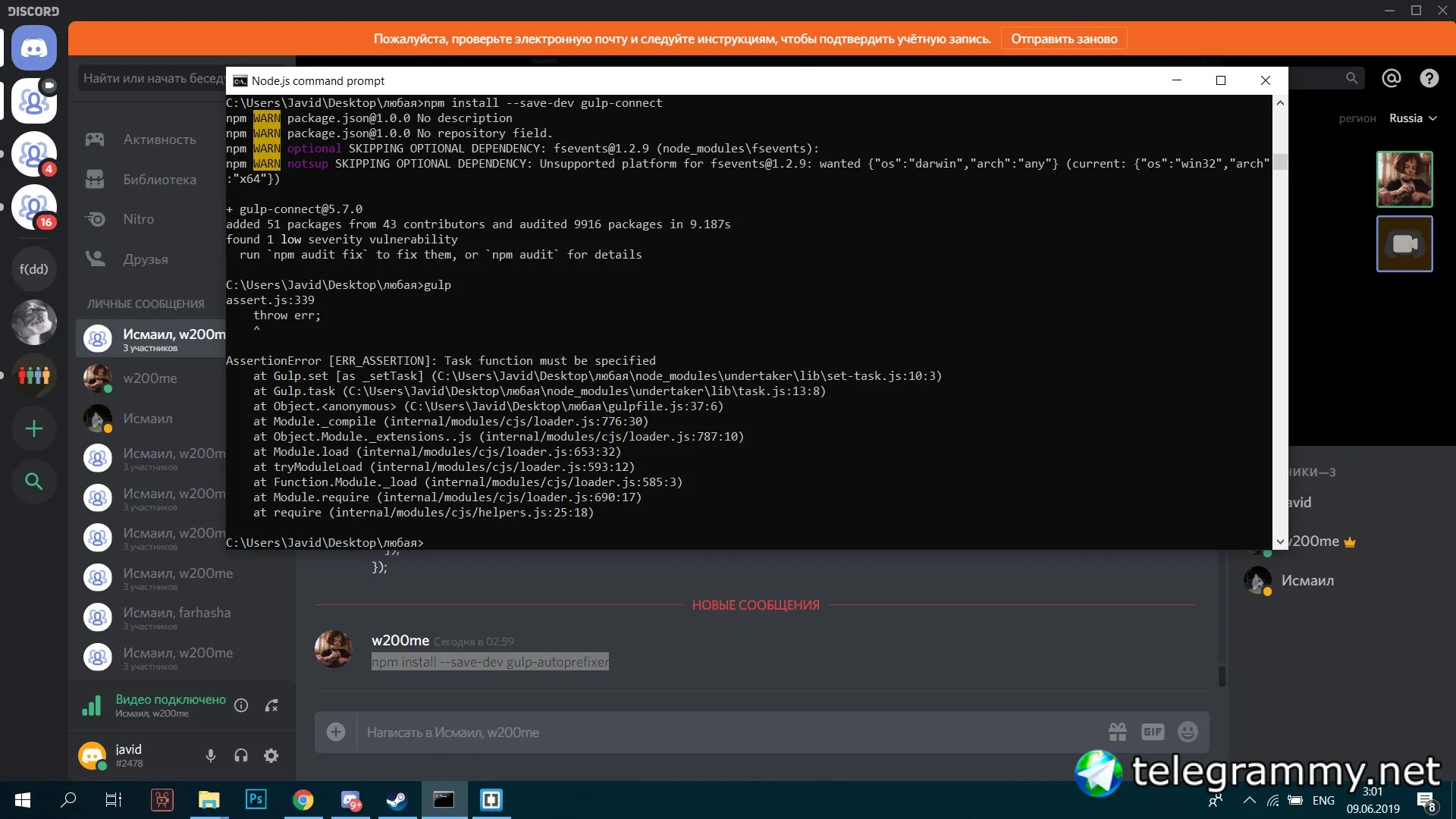The width and height of the screenshot is (1456, 819).
Task: Open the w200me direct message
Action: click(x=152, y=378)
